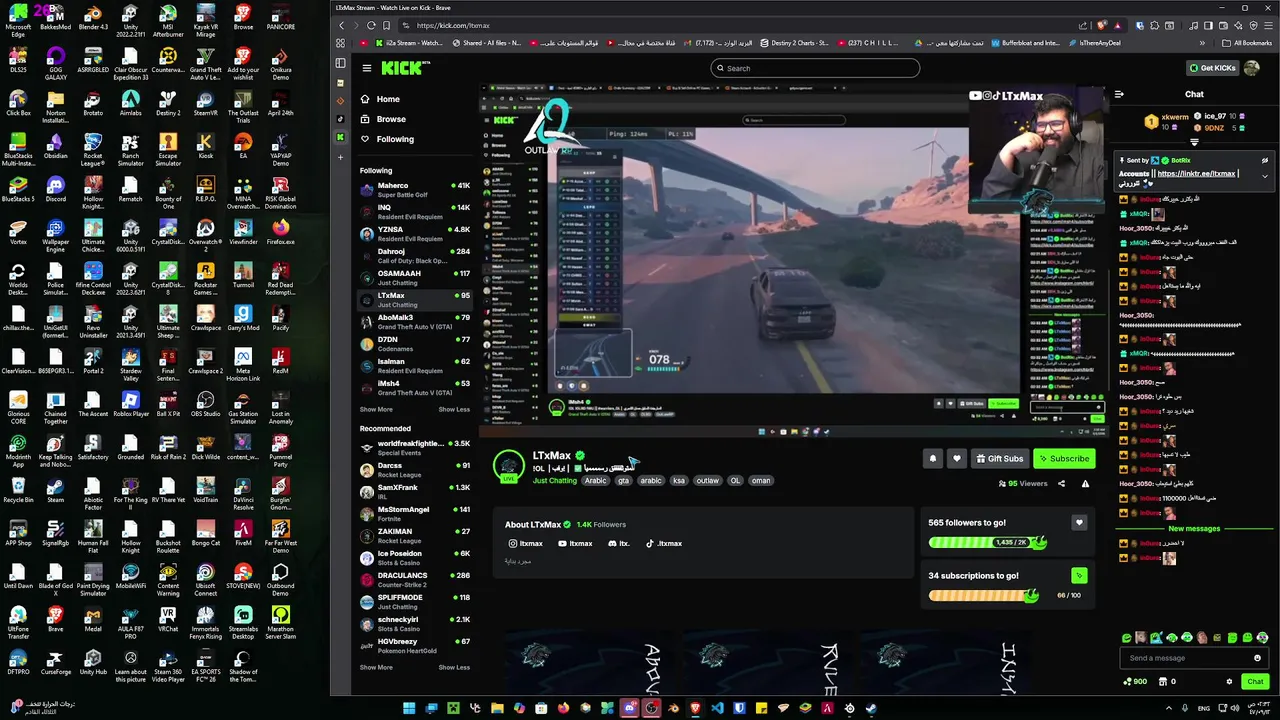Click the 900 KICKs balance in chat footer
This screenshot has width=1280, height=720.
coord(1135,682)
